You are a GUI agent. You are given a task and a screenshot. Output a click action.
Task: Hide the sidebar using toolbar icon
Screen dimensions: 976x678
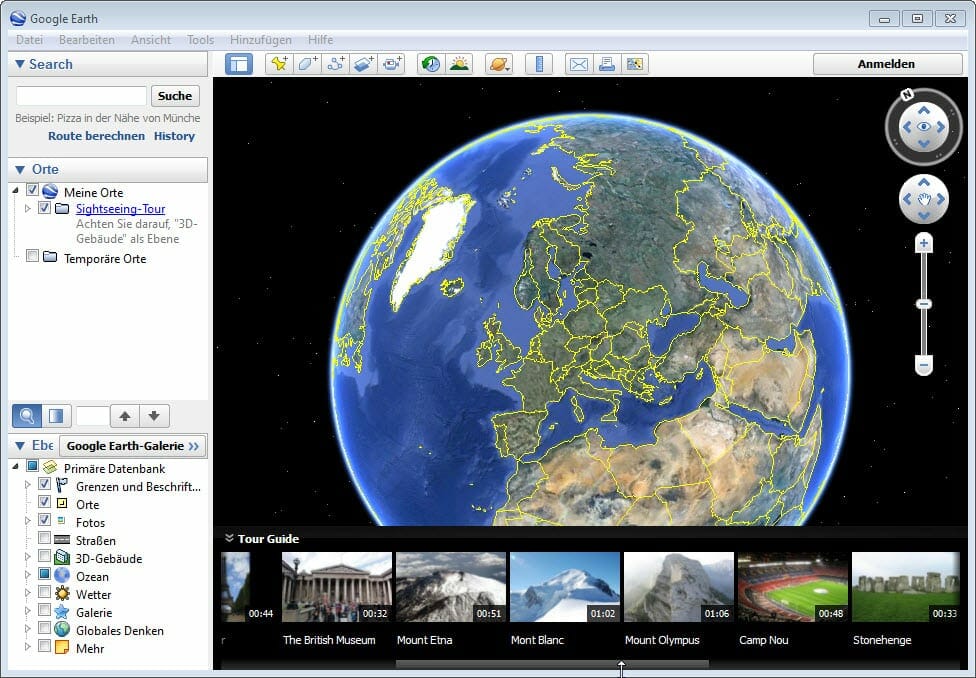[239, 64]
